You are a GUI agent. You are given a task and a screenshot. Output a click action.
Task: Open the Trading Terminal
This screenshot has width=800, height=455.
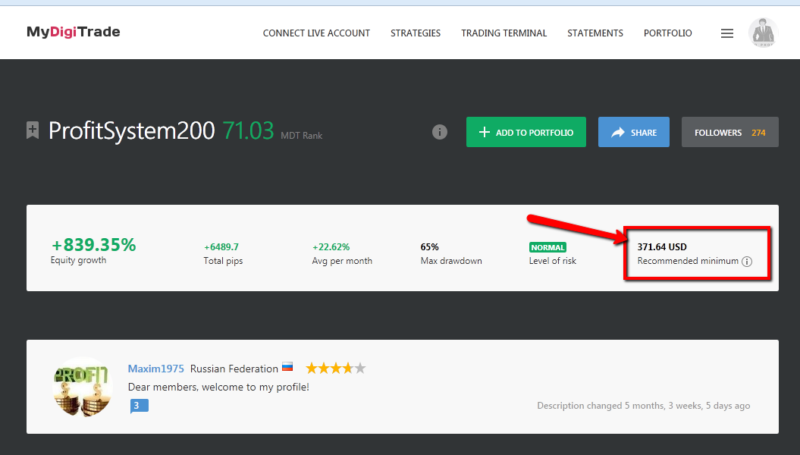(x=504, y=33)
